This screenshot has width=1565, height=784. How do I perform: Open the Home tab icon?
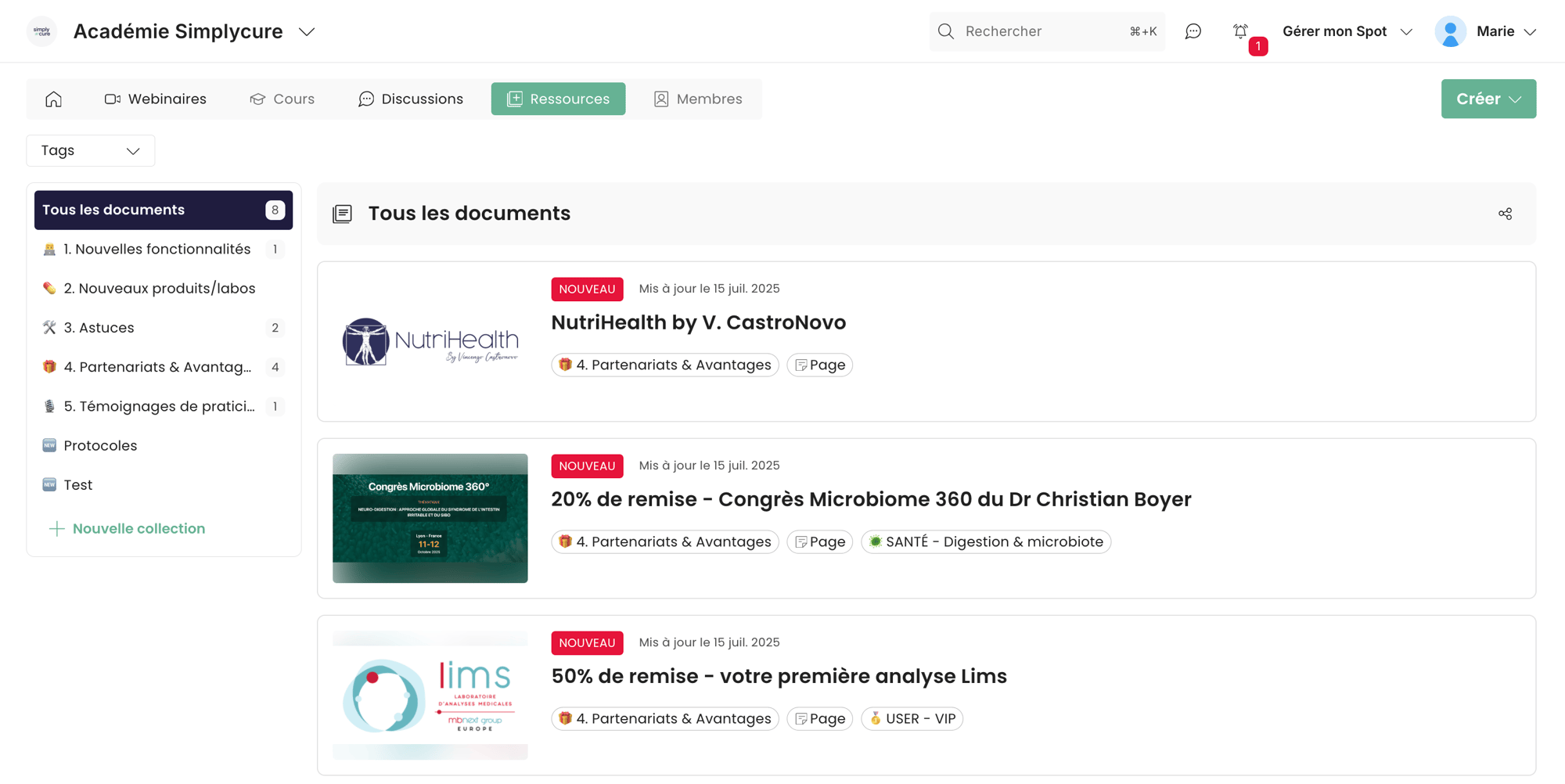pos(53,99)
